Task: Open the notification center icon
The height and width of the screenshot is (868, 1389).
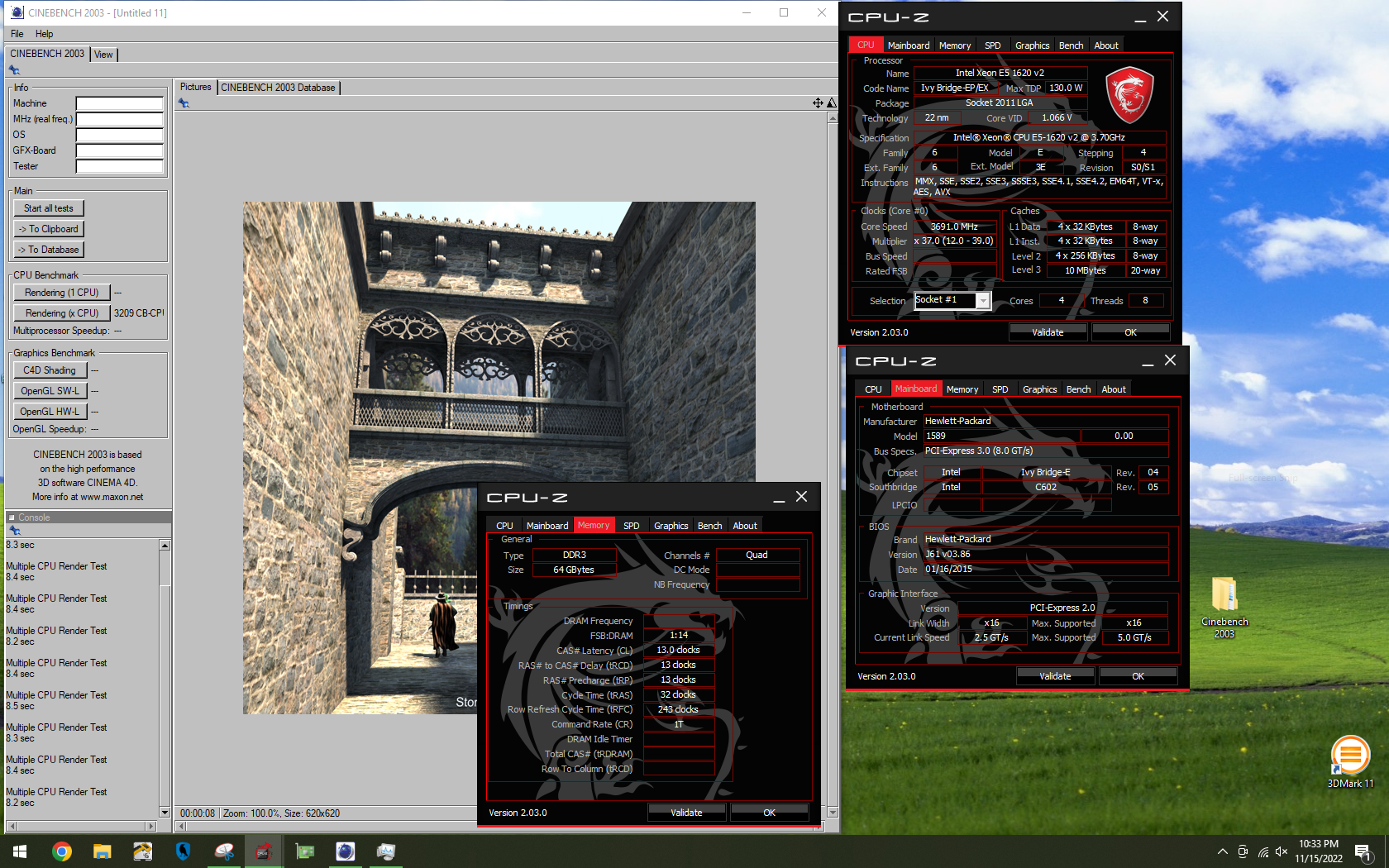Action: click(1363, 851)
